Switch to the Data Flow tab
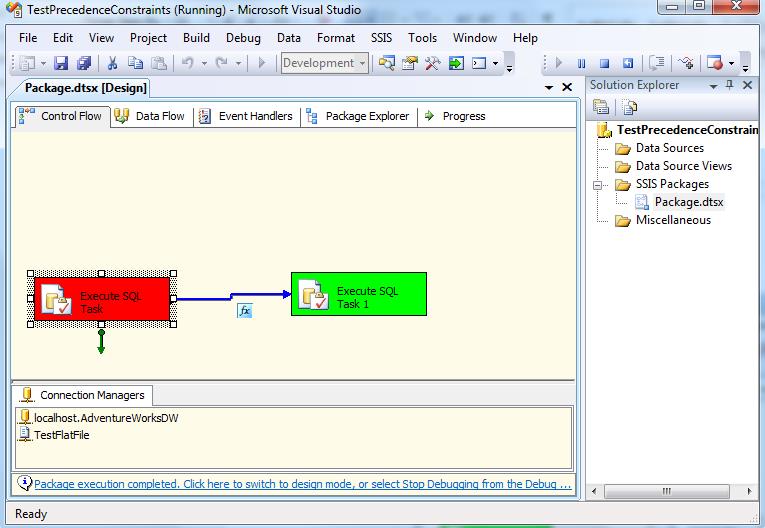This screenshot has height=528, width=765. [x=150, y=116]
